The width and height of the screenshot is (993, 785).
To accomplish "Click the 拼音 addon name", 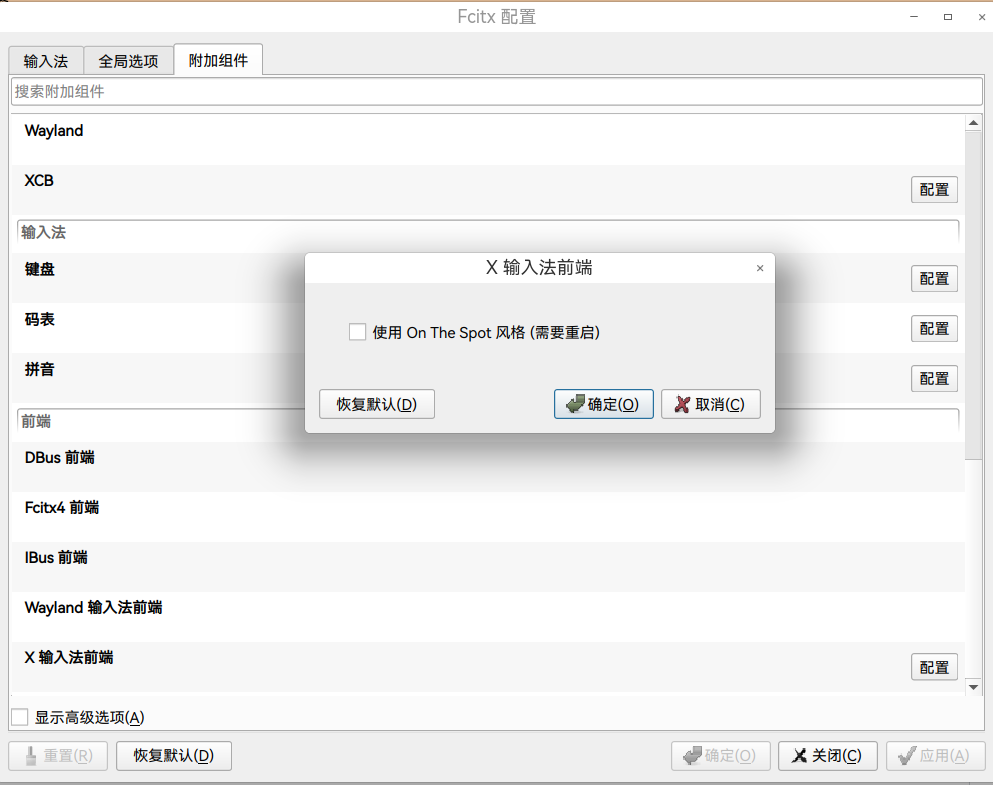I will tap(39, 369).
